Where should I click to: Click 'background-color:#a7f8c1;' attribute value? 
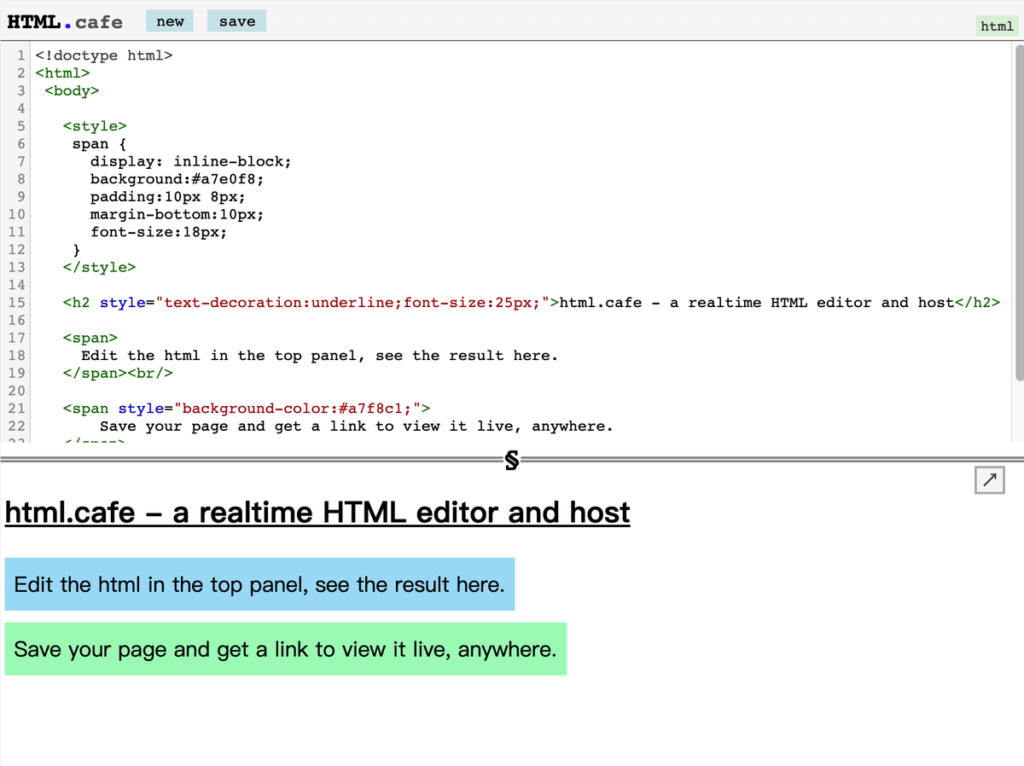[x=297, y=408]
